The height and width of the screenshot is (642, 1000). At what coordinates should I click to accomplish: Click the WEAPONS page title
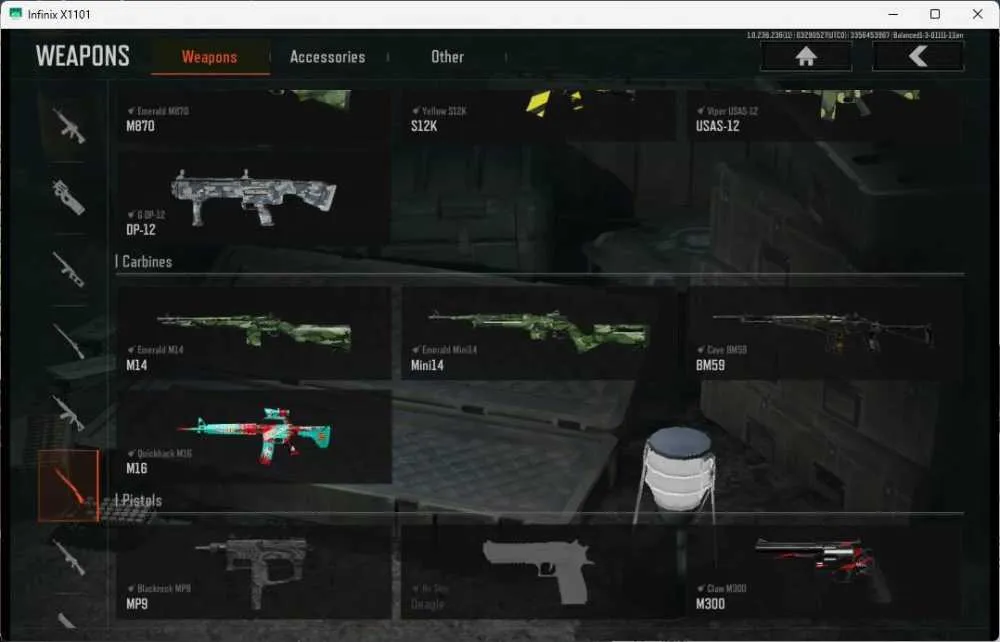point(83,56)
